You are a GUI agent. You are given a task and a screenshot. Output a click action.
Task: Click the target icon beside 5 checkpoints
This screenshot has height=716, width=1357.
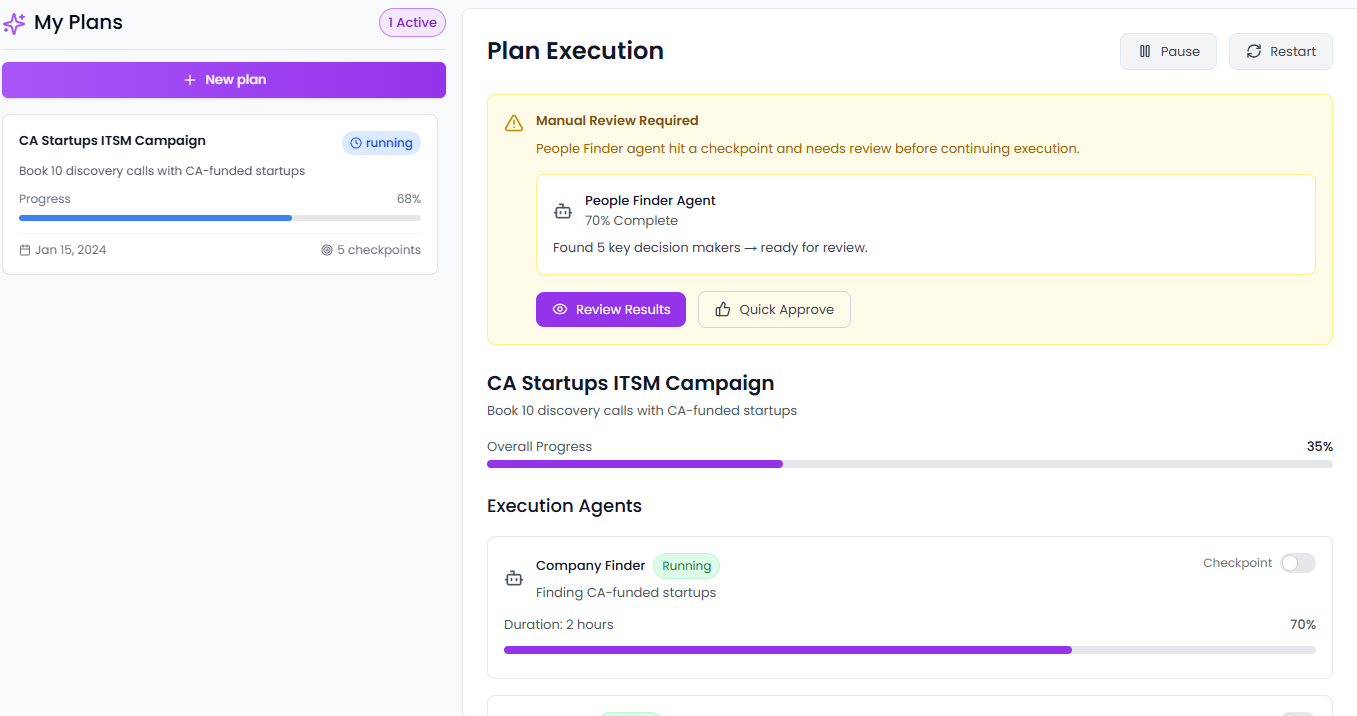[x=327, y=250]
